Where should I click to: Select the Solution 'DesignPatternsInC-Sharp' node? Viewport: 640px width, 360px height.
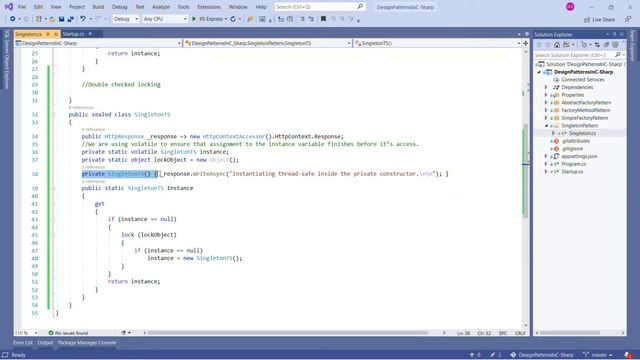581,64
